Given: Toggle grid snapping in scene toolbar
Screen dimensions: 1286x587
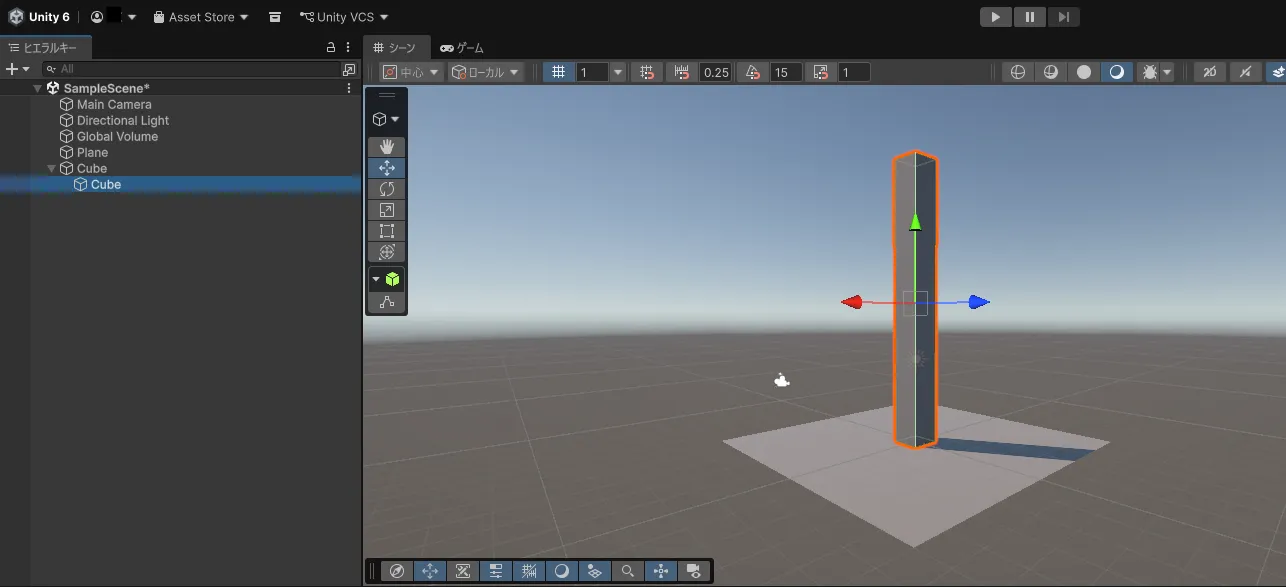Looking at the screenshot, I should tap(647, 72).
